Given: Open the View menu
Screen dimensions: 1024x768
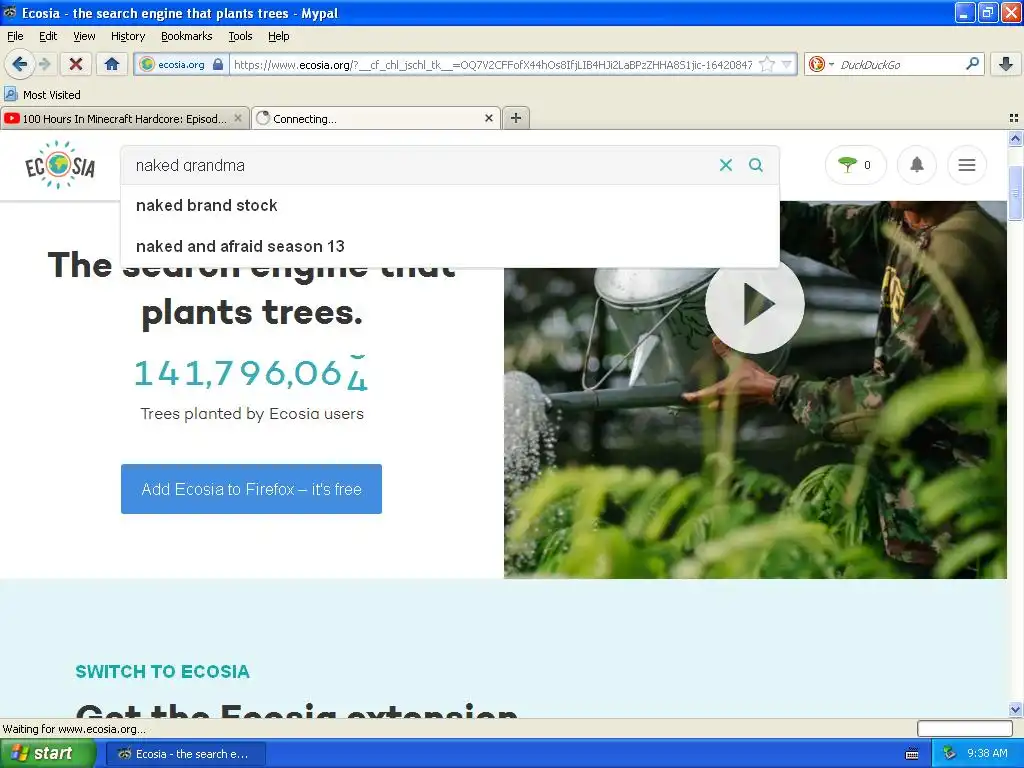Looking at the screenshot, I should tap(84, 36).
